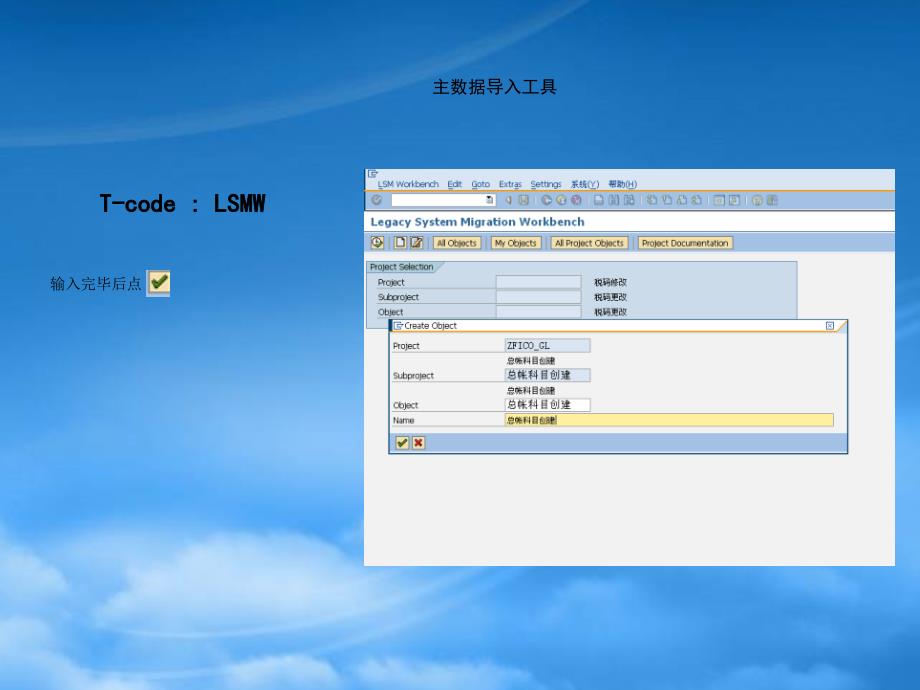Click the red Cancel icon in standard toolbar
The image size is (920, 690).
tap(576, 200)
